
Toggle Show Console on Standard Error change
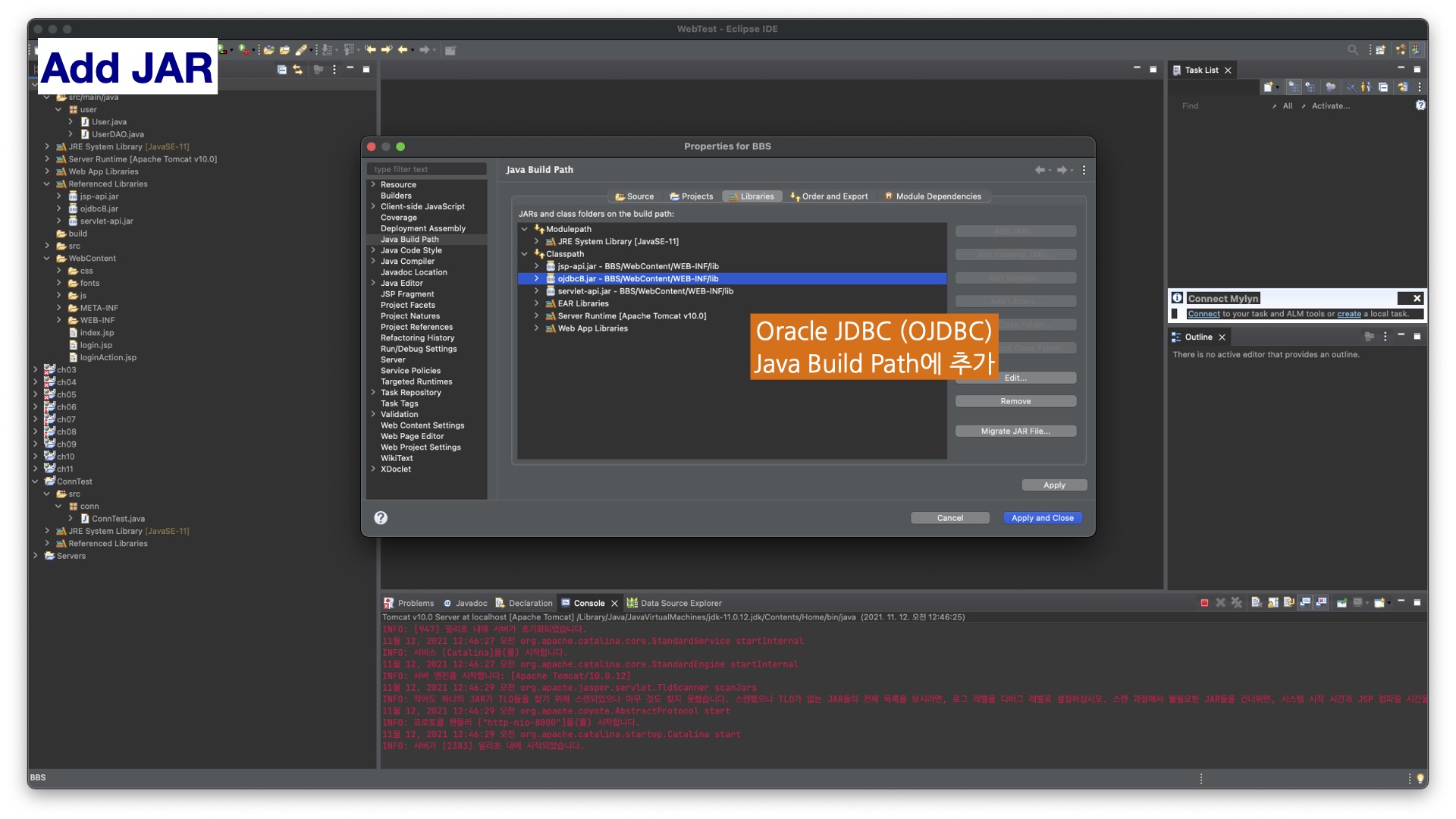click(x=1321, y=603)
